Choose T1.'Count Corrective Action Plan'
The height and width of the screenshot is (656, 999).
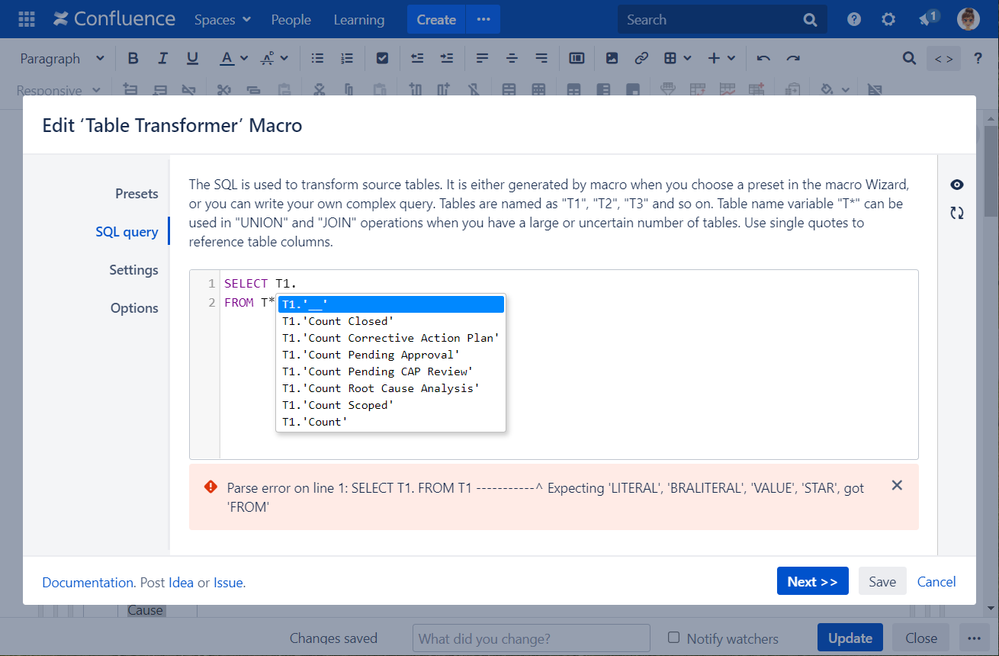(391, 338)
